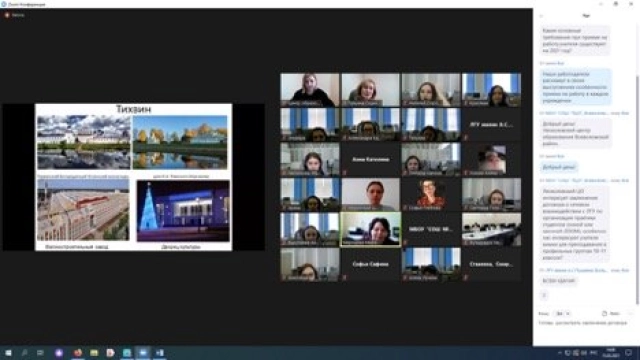640x360 pixels.
Task: Open Firefox from the taskbar
Action: tap(78, 353)
